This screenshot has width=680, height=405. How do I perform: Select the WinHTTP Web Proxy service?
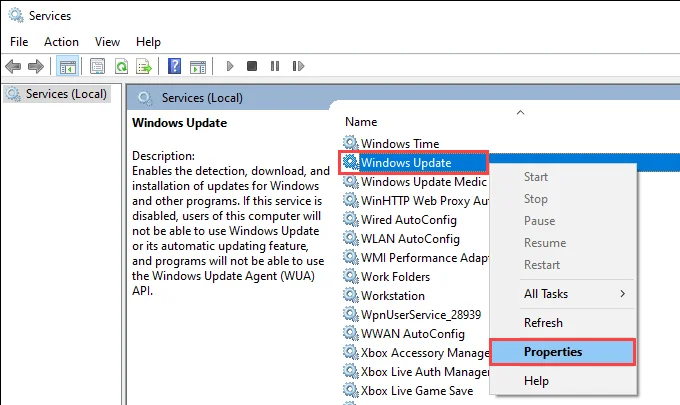[425, 200]
